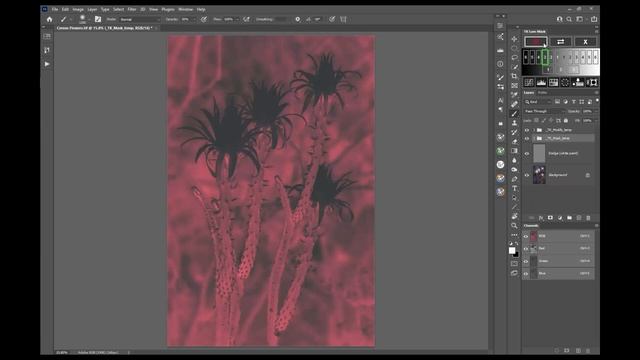640x360 pixels.
Task: Click the Share icon at top right
Action: click(594, 19)
